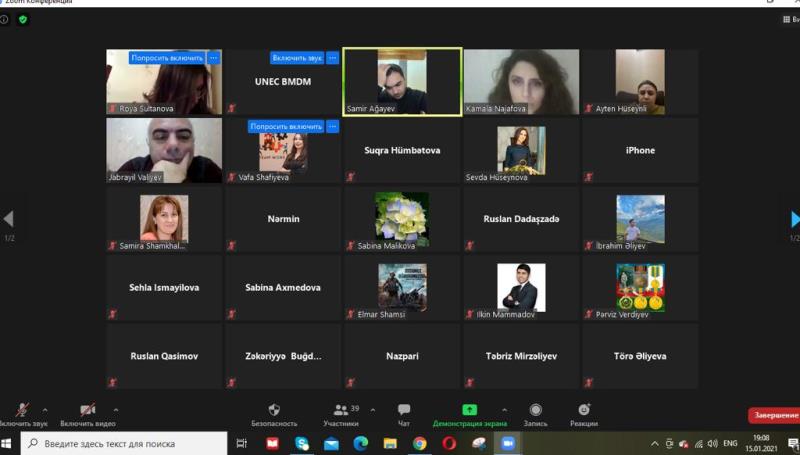Click the Ruslan Qasimov name tile
The image size is (800, 455).
tap(164, 356)
